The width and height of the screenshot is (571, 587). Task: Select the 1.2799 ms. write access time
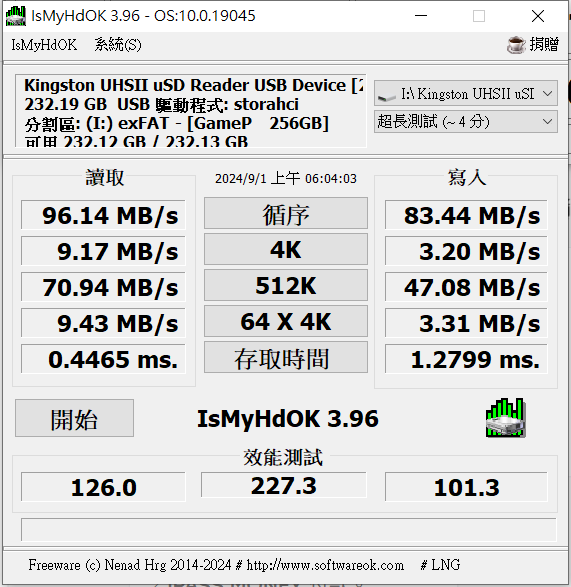[x=466, y=359]
